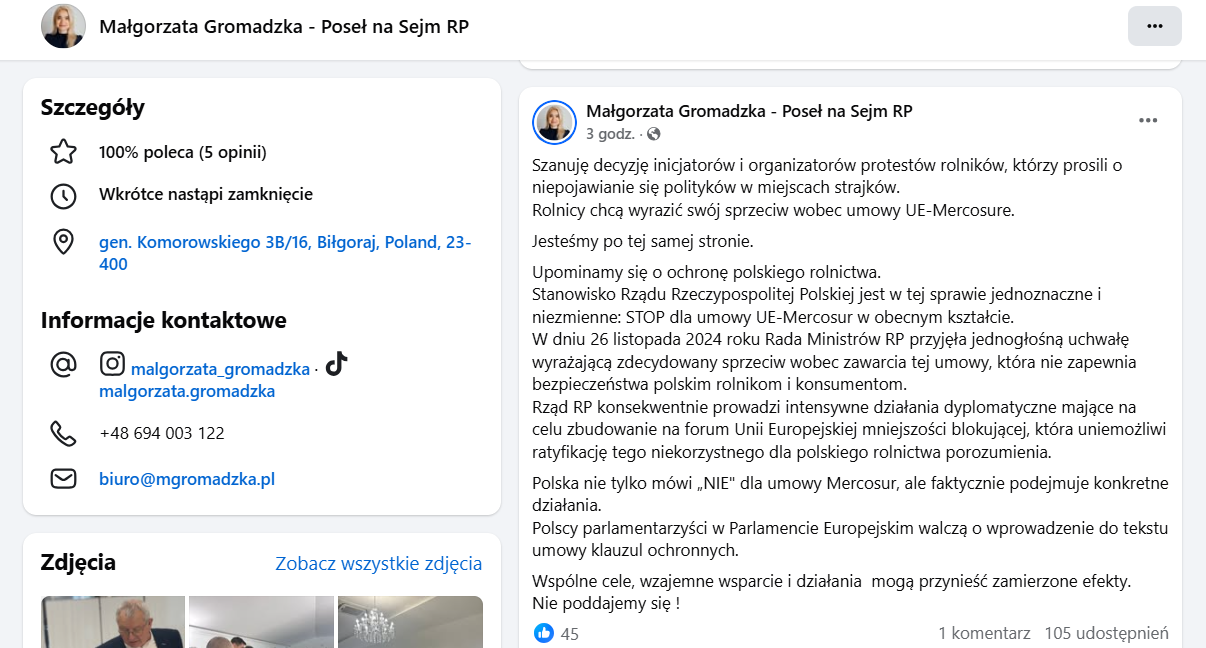Click Zobacz wszystkie zdjęcia link
The height and width of the screenshot is (648, 1206).
378,563
